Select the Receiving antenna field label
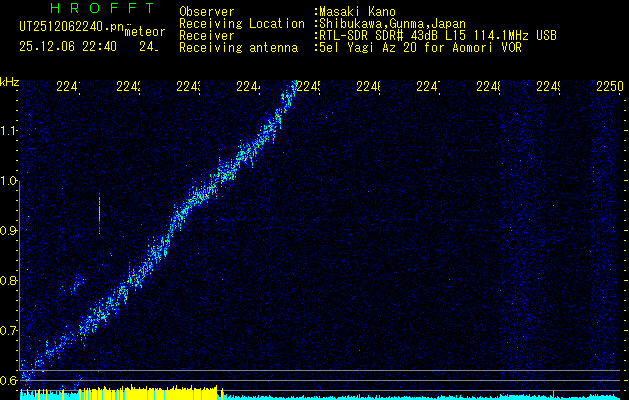 (x=237, y=47)
